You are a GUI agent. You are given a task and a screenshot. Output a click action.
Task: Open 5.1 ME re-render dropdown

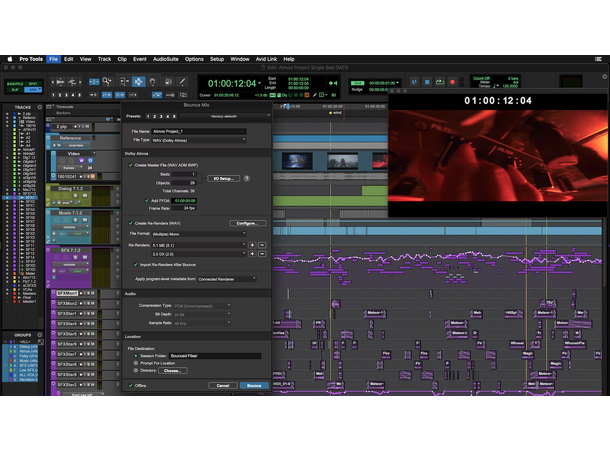click(x=199, y=245)
